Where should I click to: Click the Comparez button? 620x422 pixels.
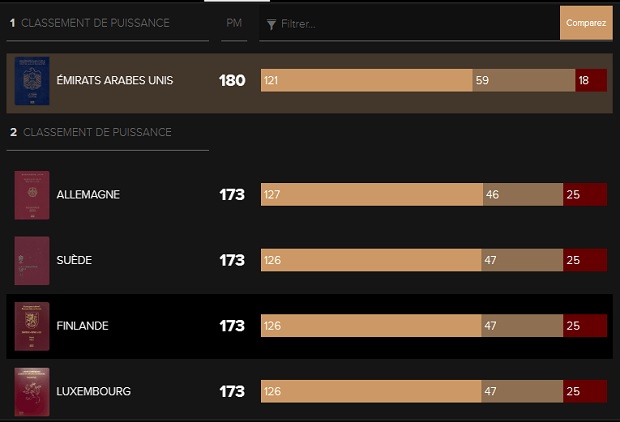[x=586, y=23]
